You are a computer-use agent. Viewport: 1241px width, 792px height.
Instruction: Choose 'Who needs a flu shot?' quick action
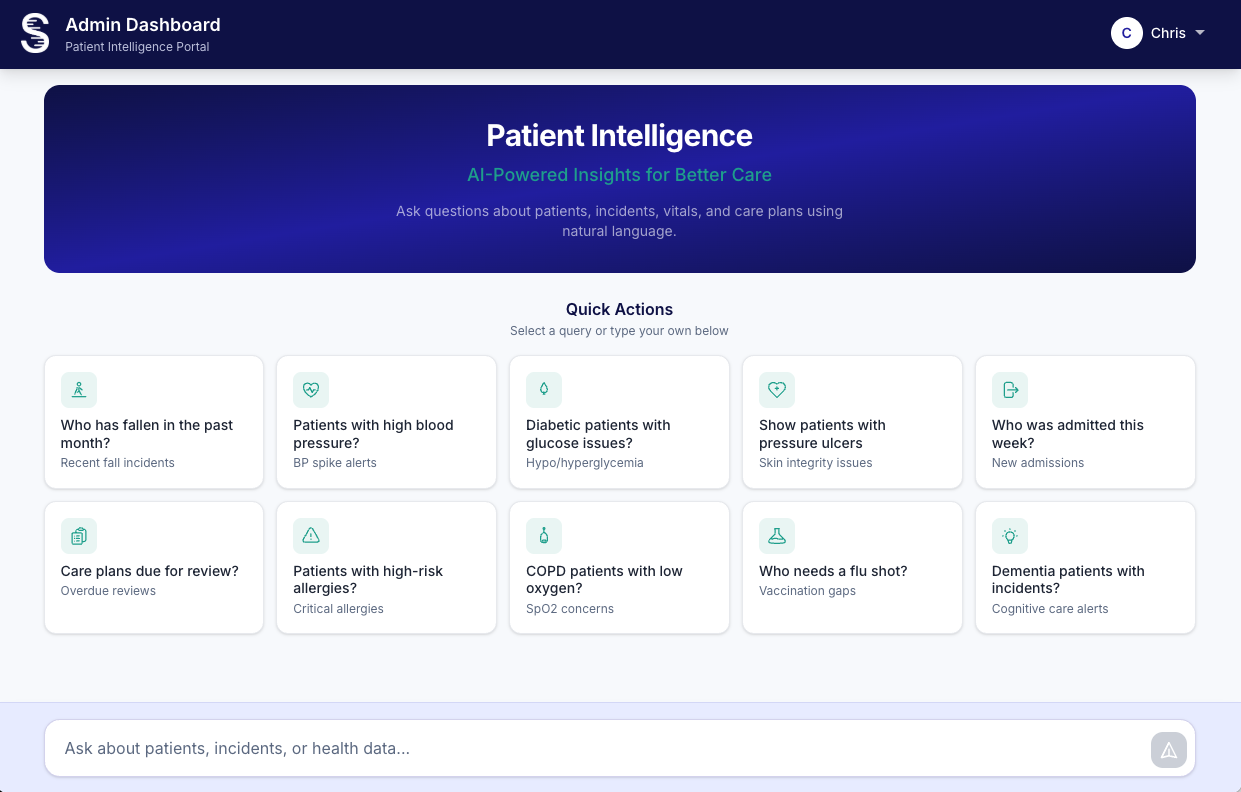click(852, 567)
